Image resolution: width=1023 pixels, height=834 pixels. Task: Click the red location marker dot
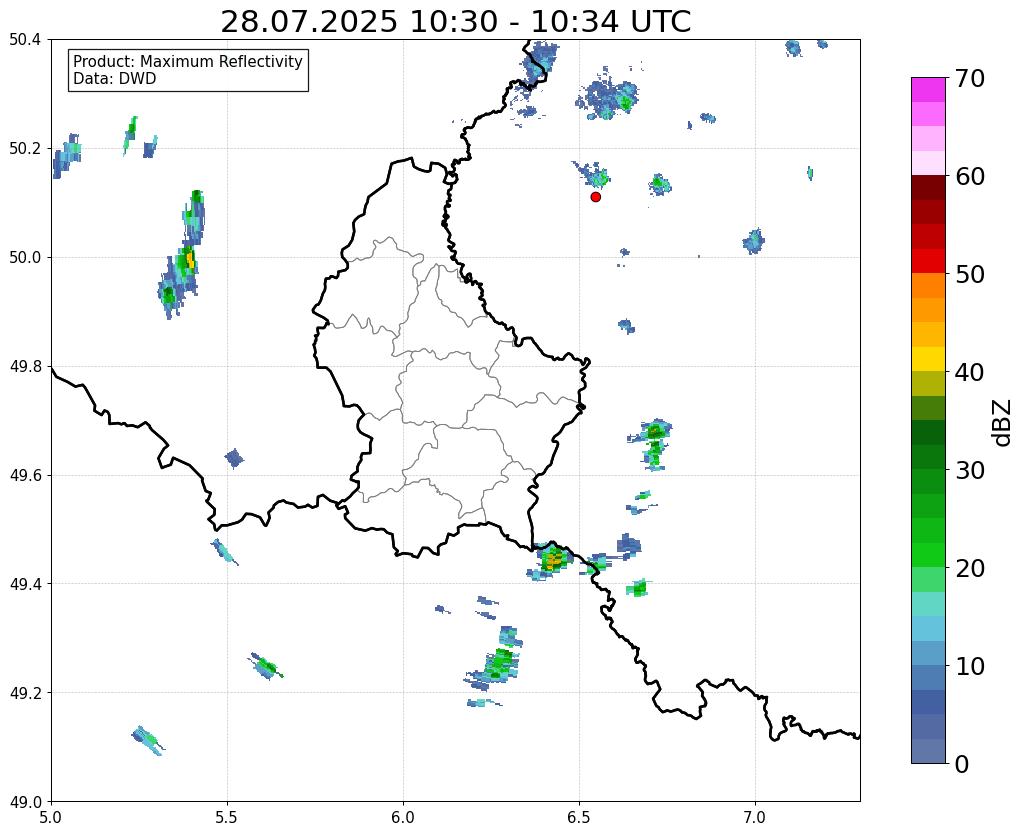pyautogui.click(x=595, y=197)
